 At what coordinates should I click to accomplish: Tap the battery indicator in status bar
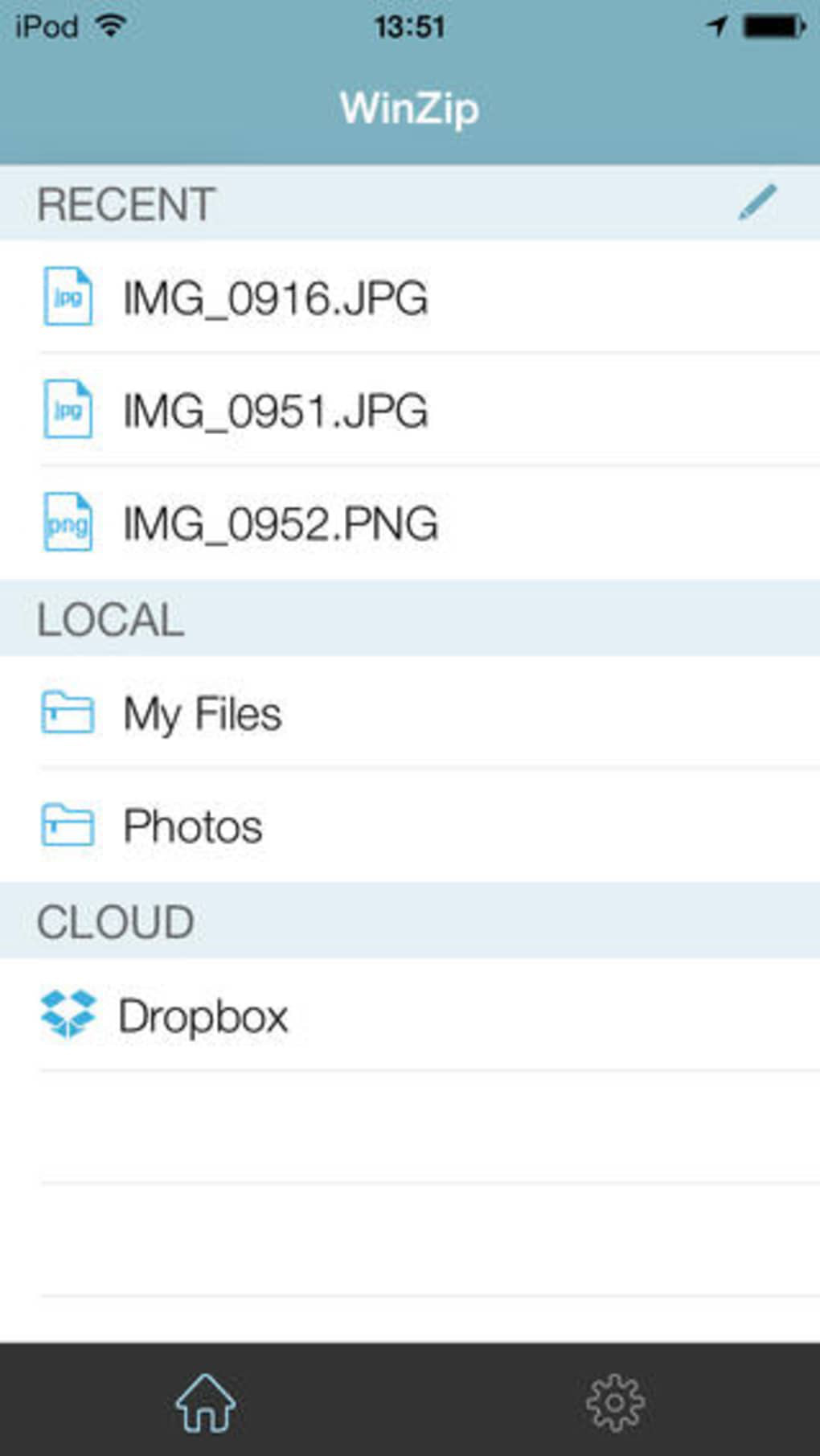click(774, 27)
